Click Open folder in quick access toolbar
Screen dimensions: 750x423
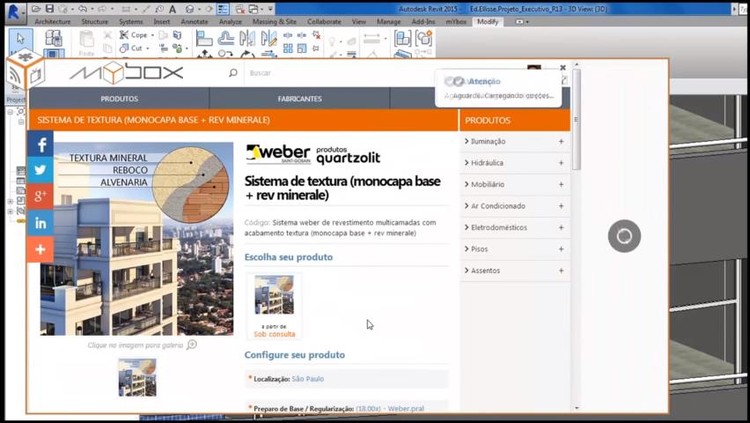[36, 9]
